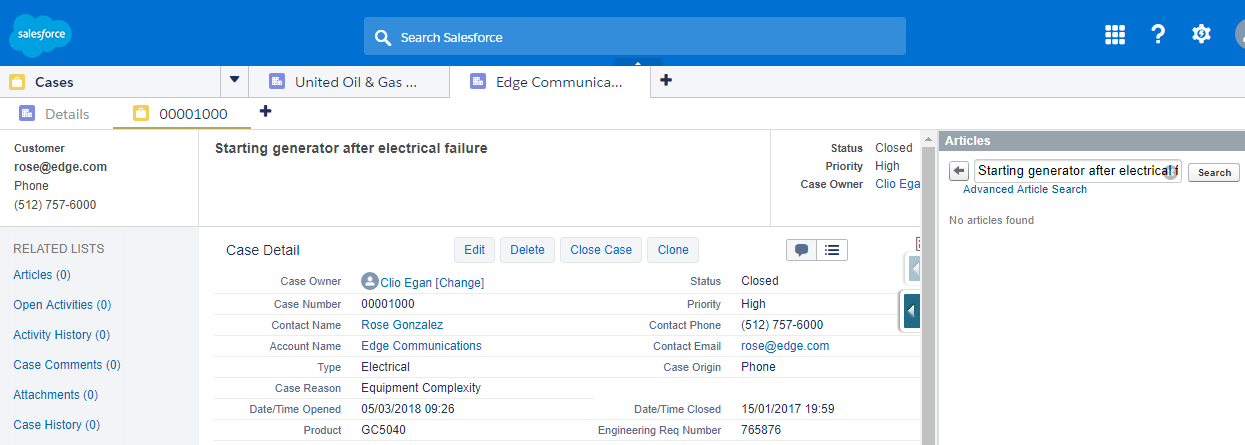This screenshot has width=1245, height=445.
Task: Open the Details subtab
Action: coord(56,114)
